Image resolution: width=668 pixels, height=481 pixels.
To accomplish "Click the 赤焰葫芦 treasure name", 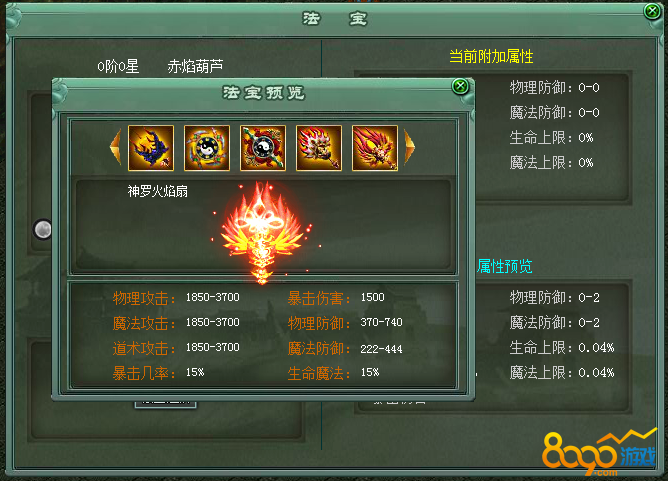I will [195, 66].
